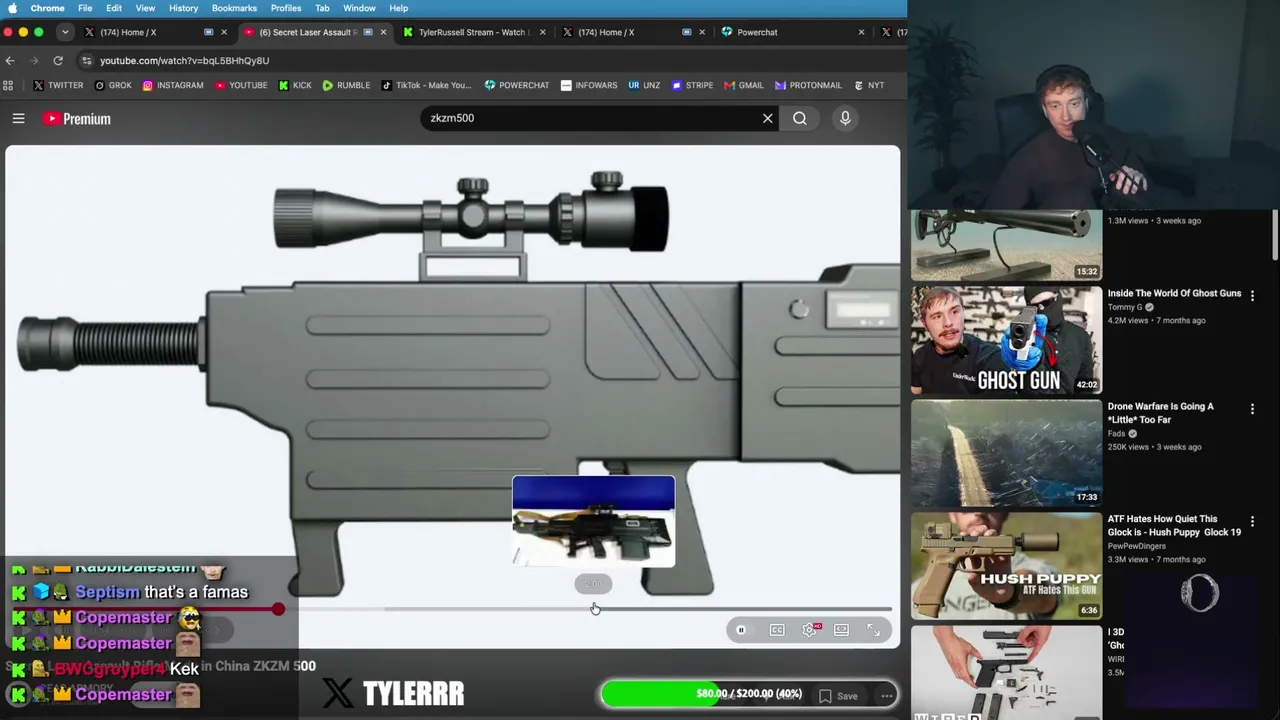The width and height of the screenshot is (1280, 720).
Task: Open the Apple menu
Action: click(12, 8)
